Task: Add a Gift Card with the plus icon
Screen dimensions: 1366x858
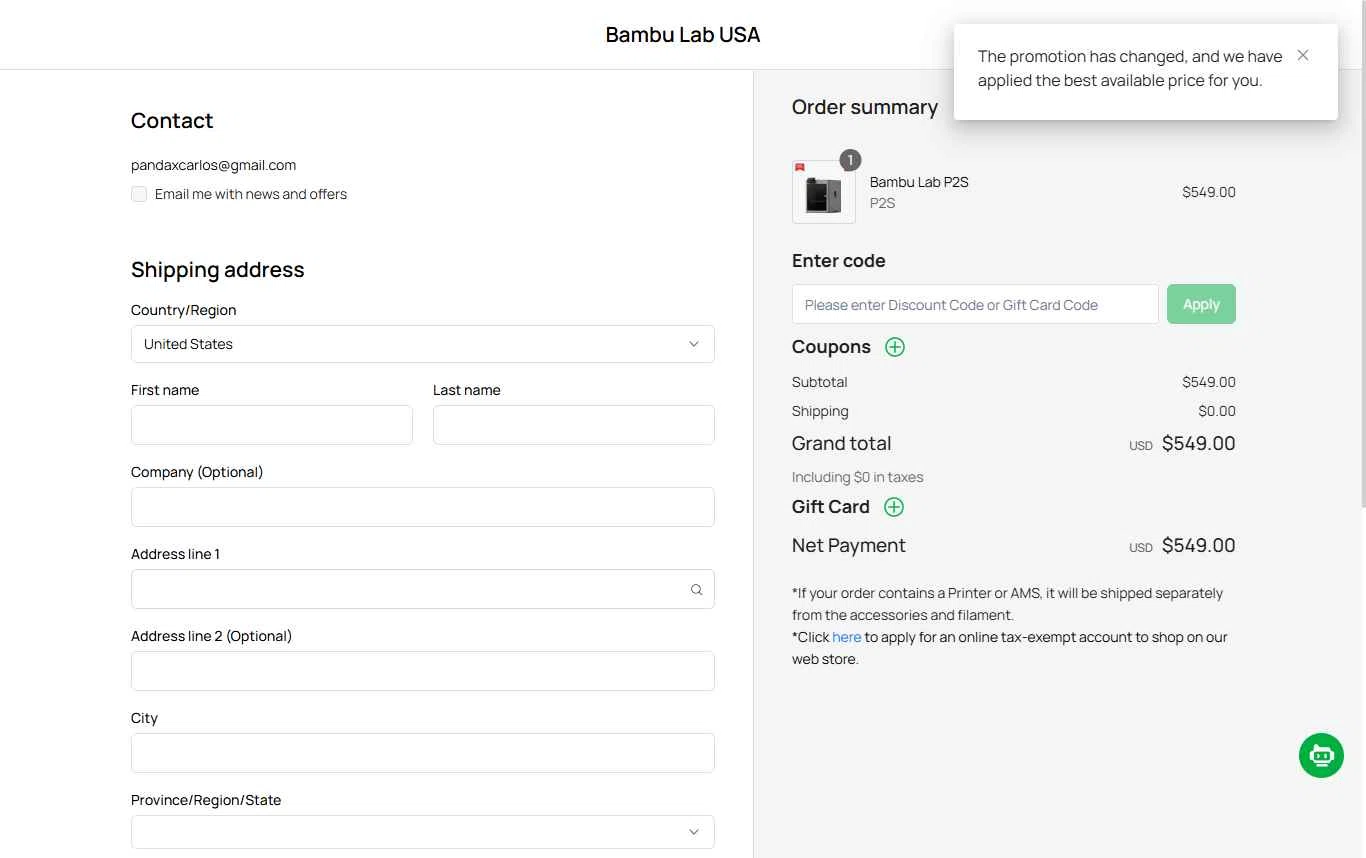Action: point(894,507)
